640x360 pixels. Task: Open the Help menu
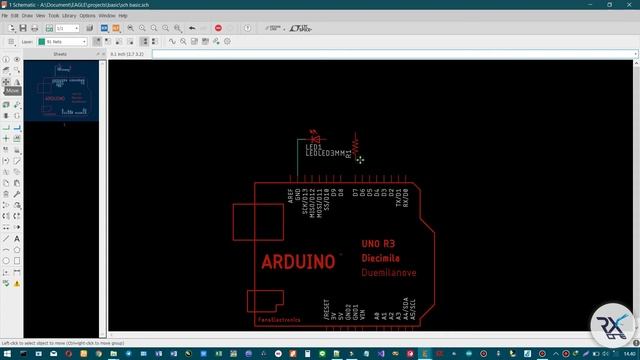click(123, 16)
